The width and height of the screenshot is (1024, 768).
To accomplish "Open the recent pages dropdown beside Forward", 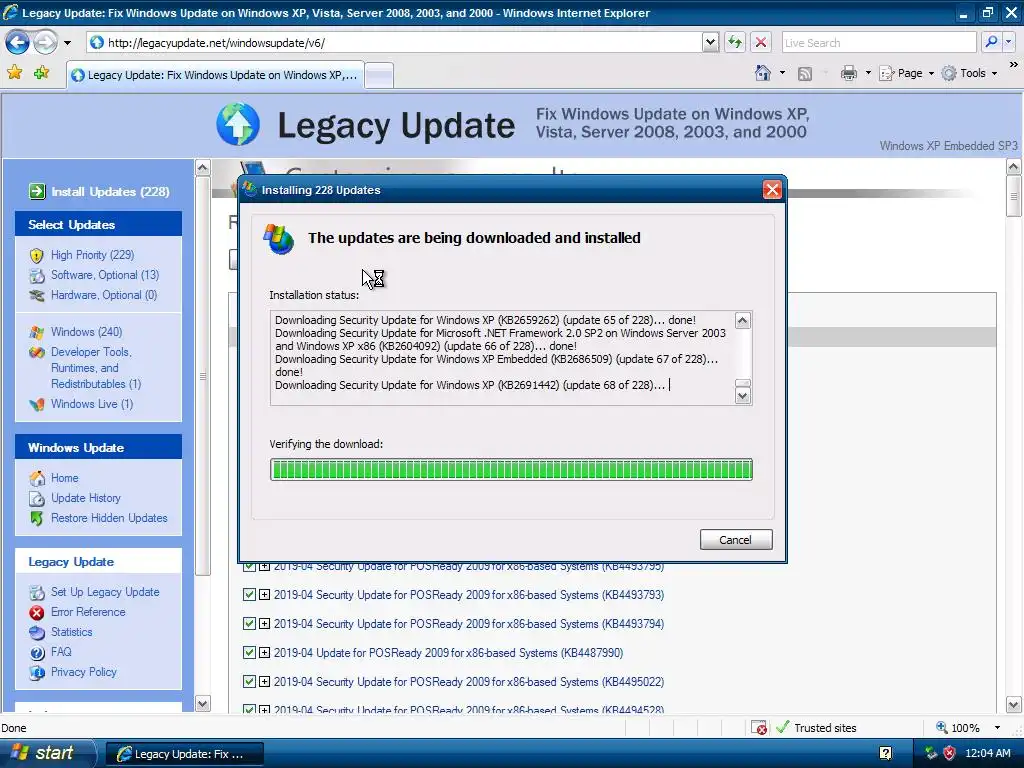I will coord(67,43).
